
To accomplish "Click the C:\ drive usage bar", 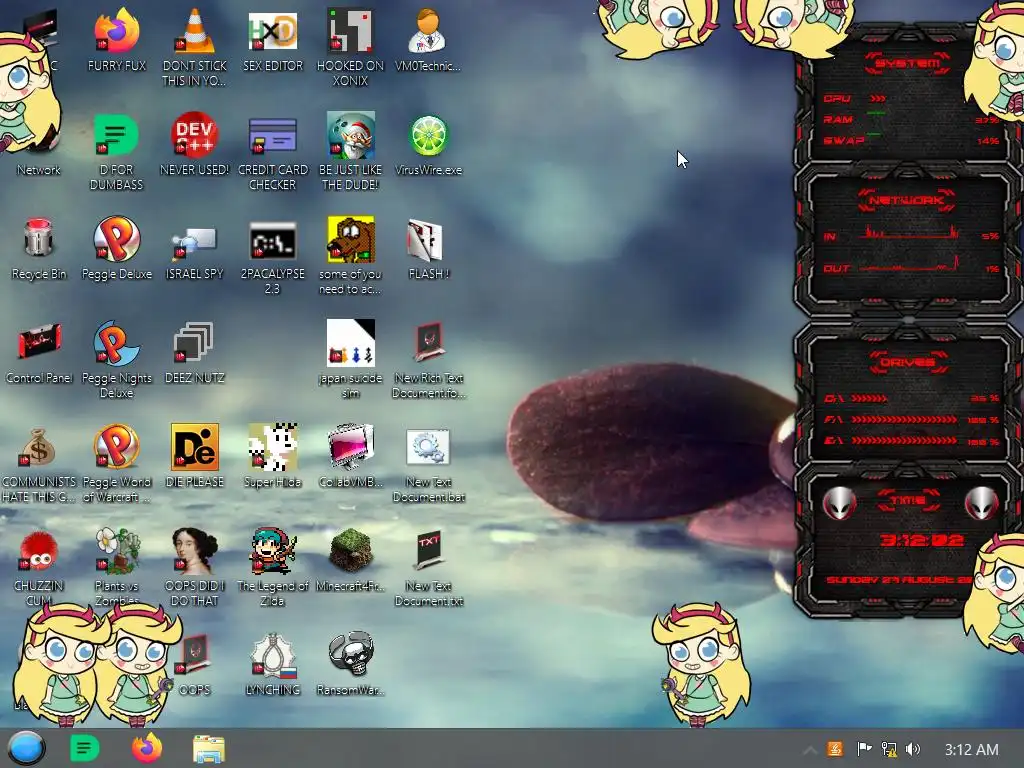I will pyautogui.click(x=869, y=398).
